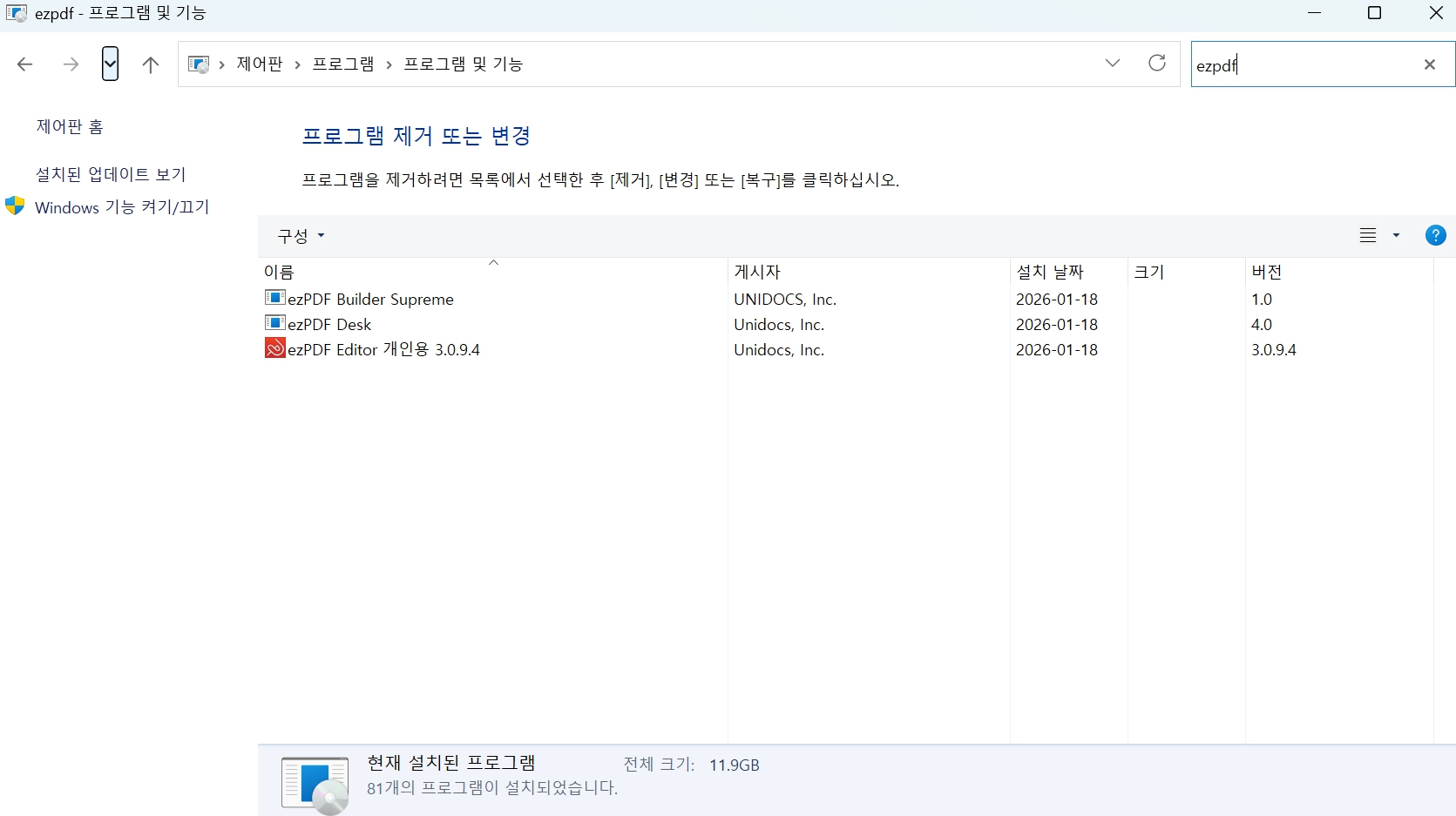Refresh the program list
Screen dimensions: 1456x816
[x=1157, y=63]
